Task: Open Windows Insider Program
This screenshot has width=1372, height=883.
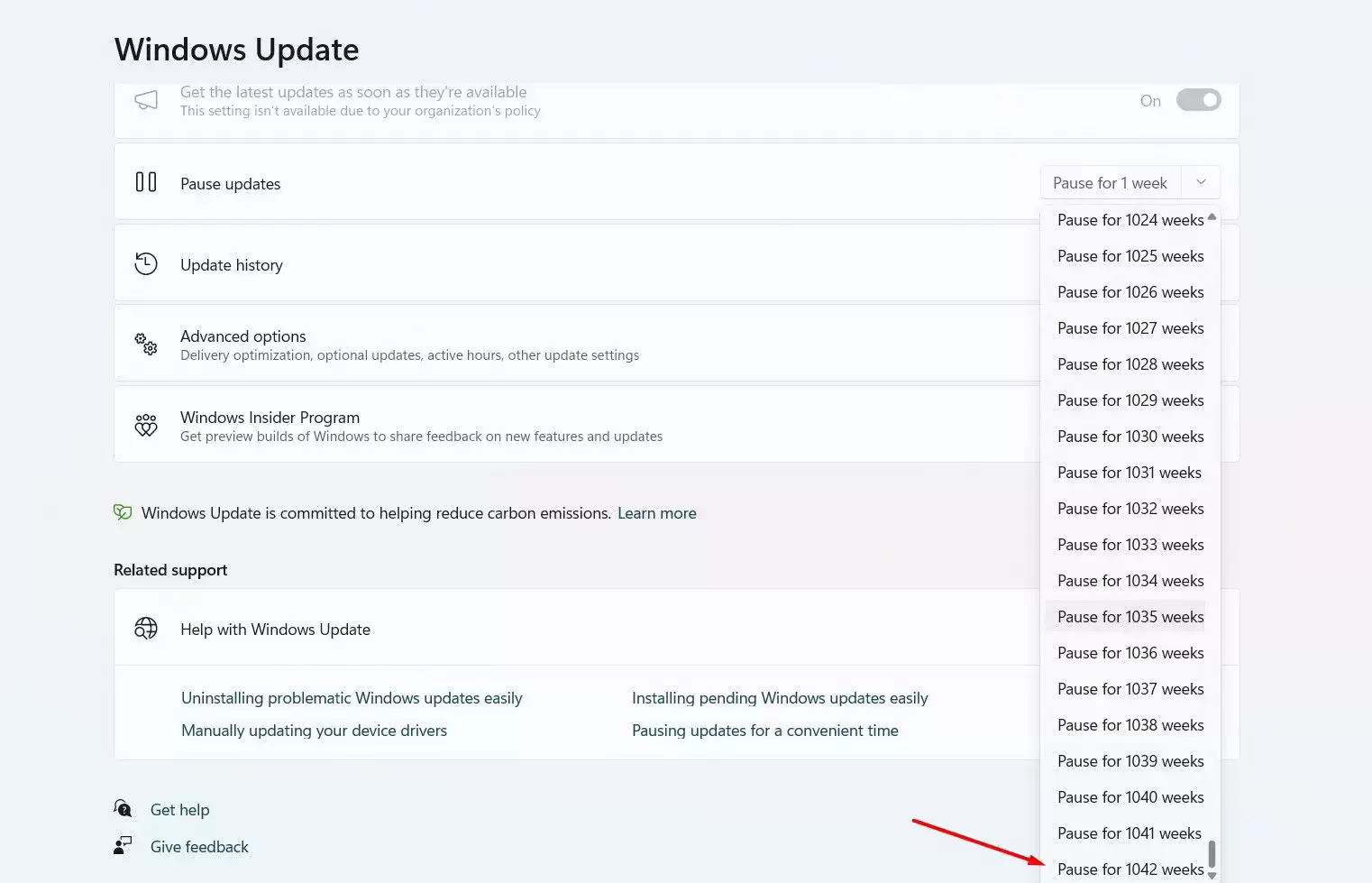Action: coord(577,425)
